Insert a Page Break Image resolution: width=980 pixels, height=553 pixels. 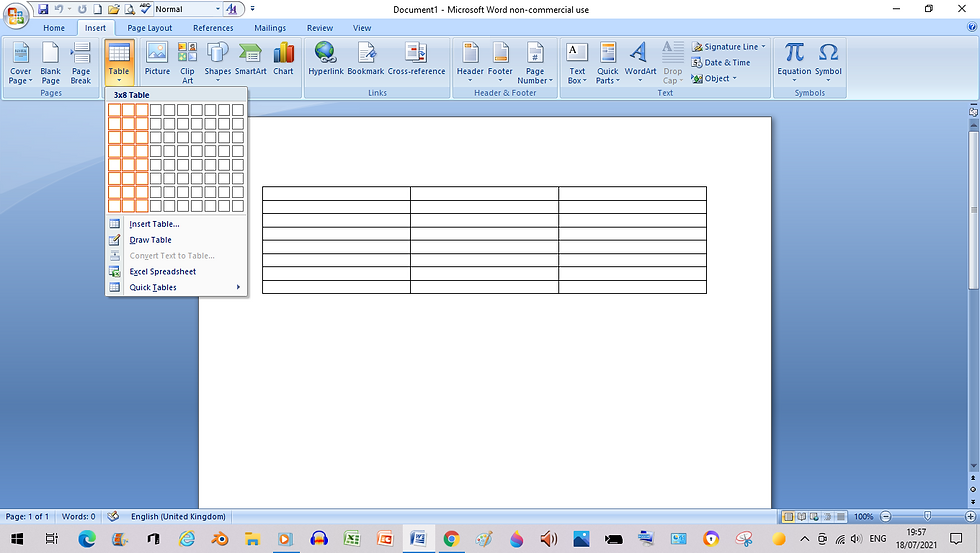(81, 62)
